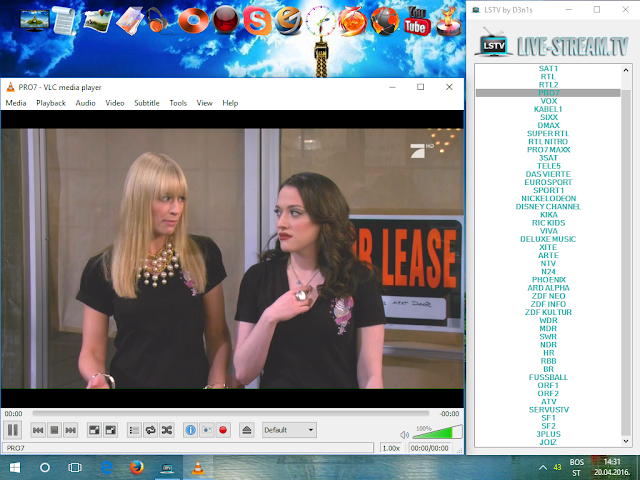Image resolution: width=640 pixels, height=480 pixels.
Task: Open the Subtitle menu
Action: pos(147,103)
